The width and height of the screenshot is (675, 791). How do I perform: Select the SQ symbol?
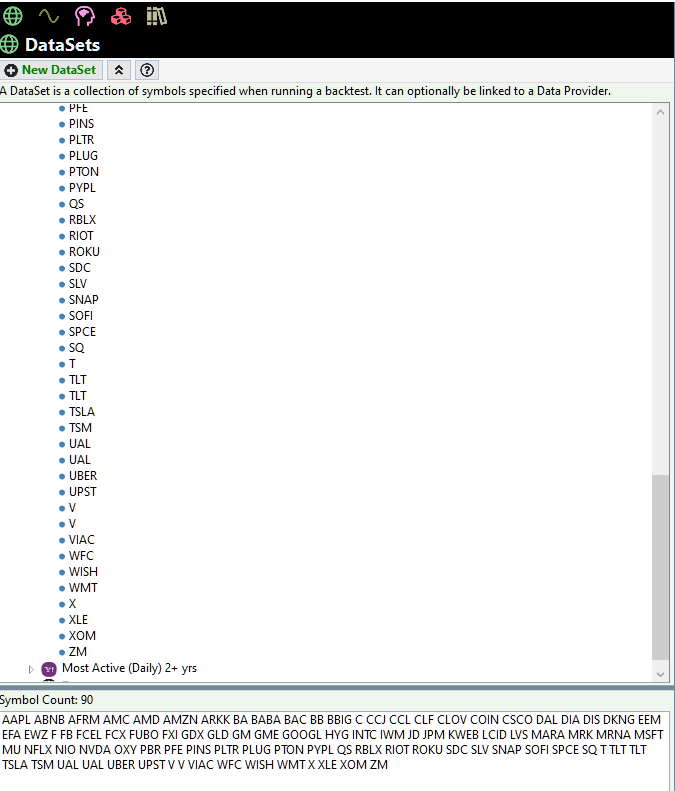76,348
